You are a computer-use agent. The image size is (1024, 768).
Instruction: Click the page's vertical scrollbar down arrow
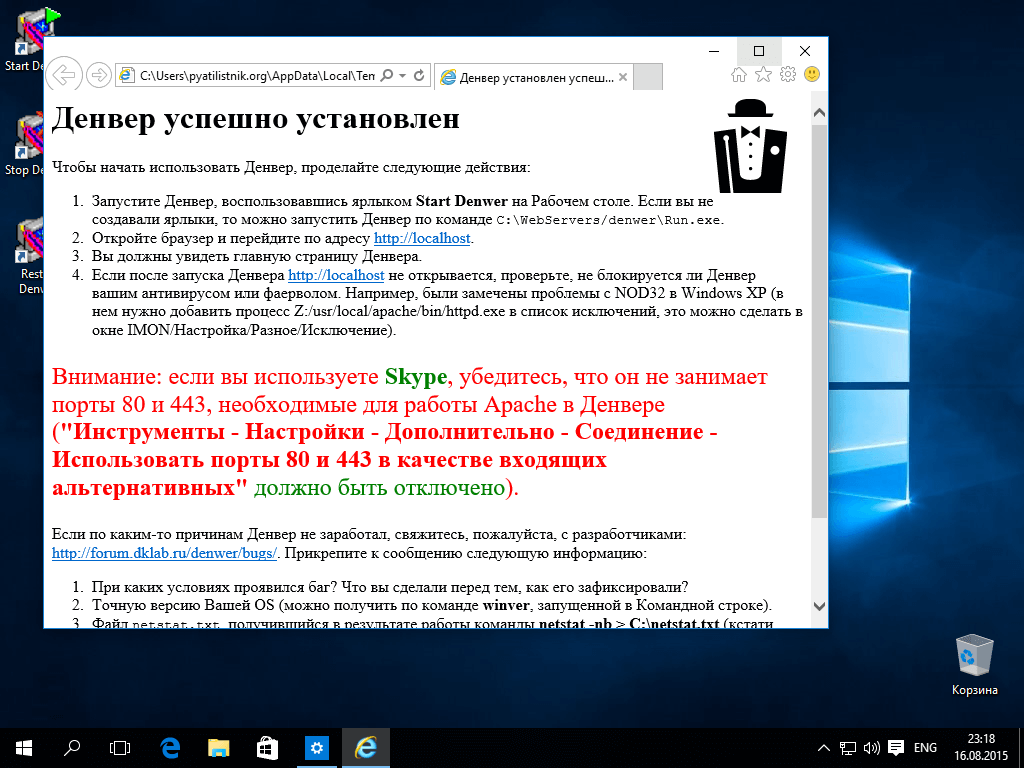pyautogui.click(x=819, y=606)
